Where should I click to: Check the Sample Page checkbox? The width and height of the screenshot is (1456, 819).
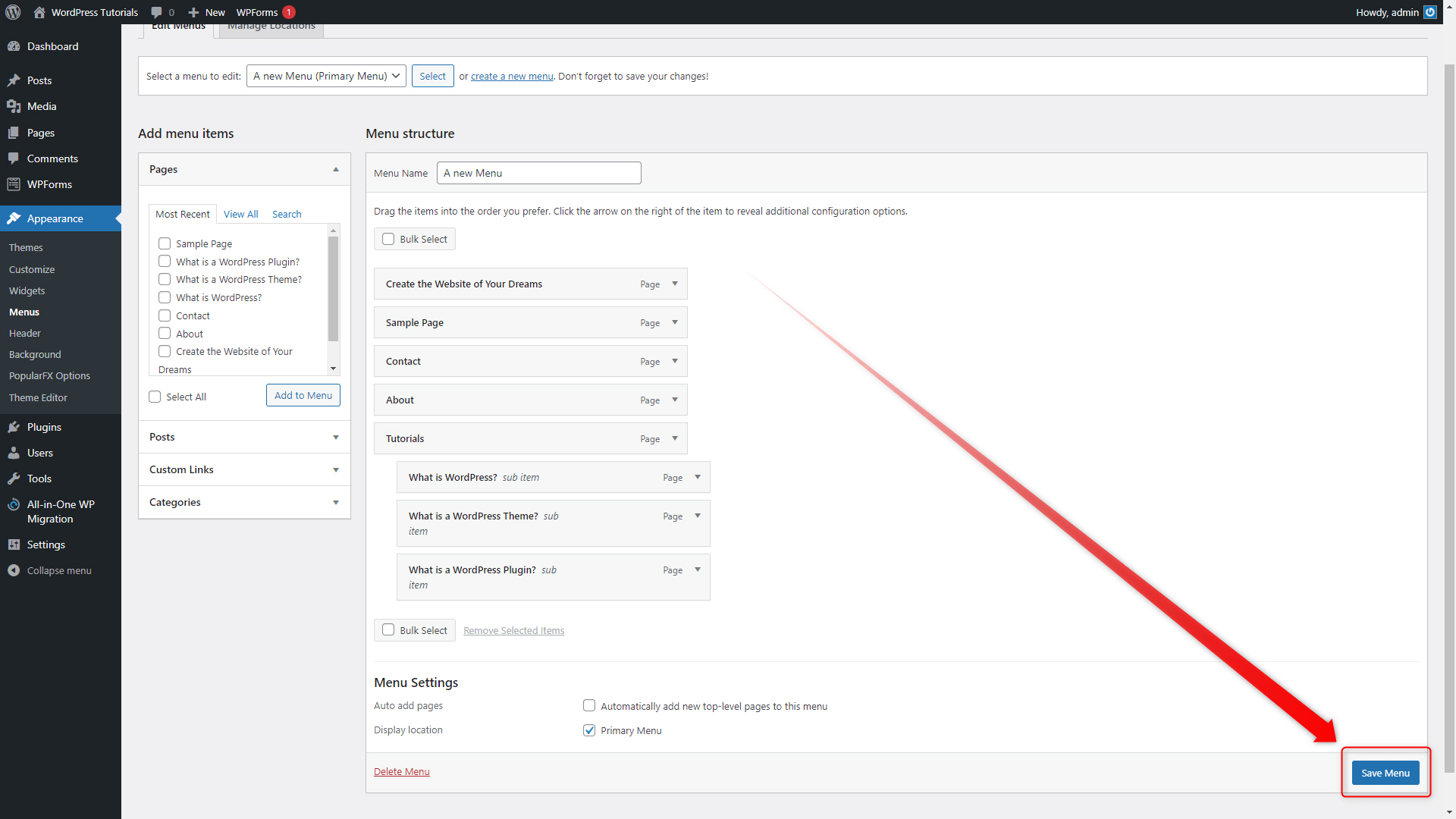pyautogui.click(x=165, y=243)
